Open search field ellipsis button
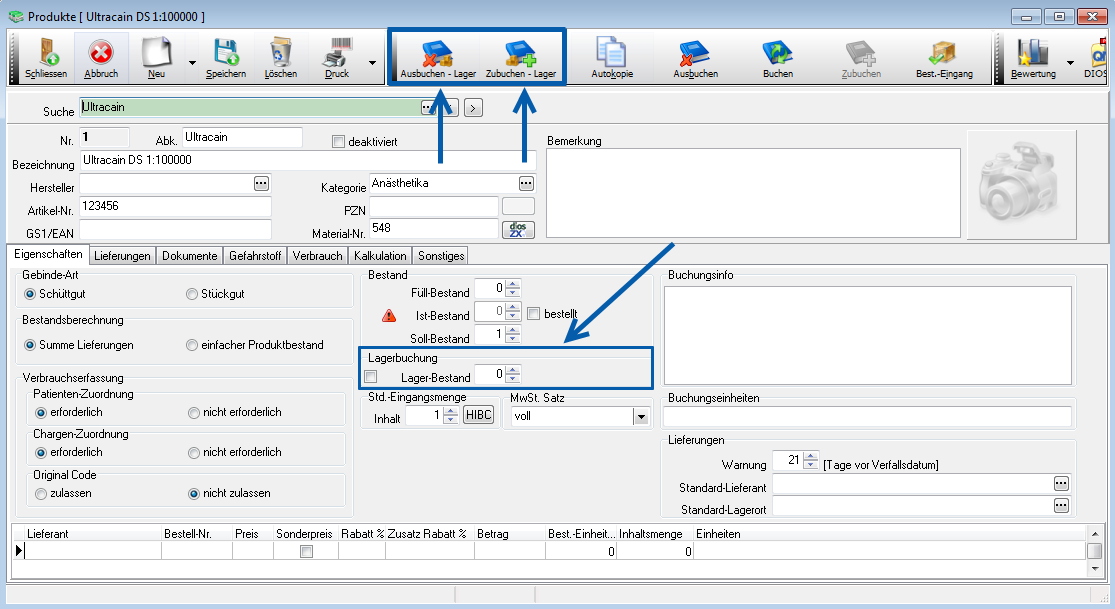This screenshot has height=609, width=1115. click(427, 107)
